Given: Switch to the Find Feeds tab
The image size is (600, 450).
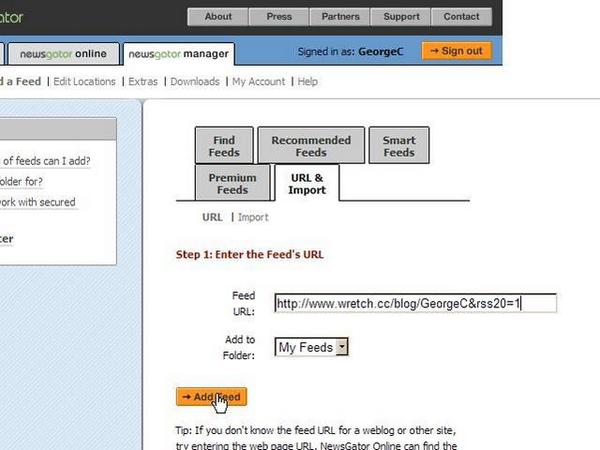Looking at the screenshot, I should click(224, 146).
